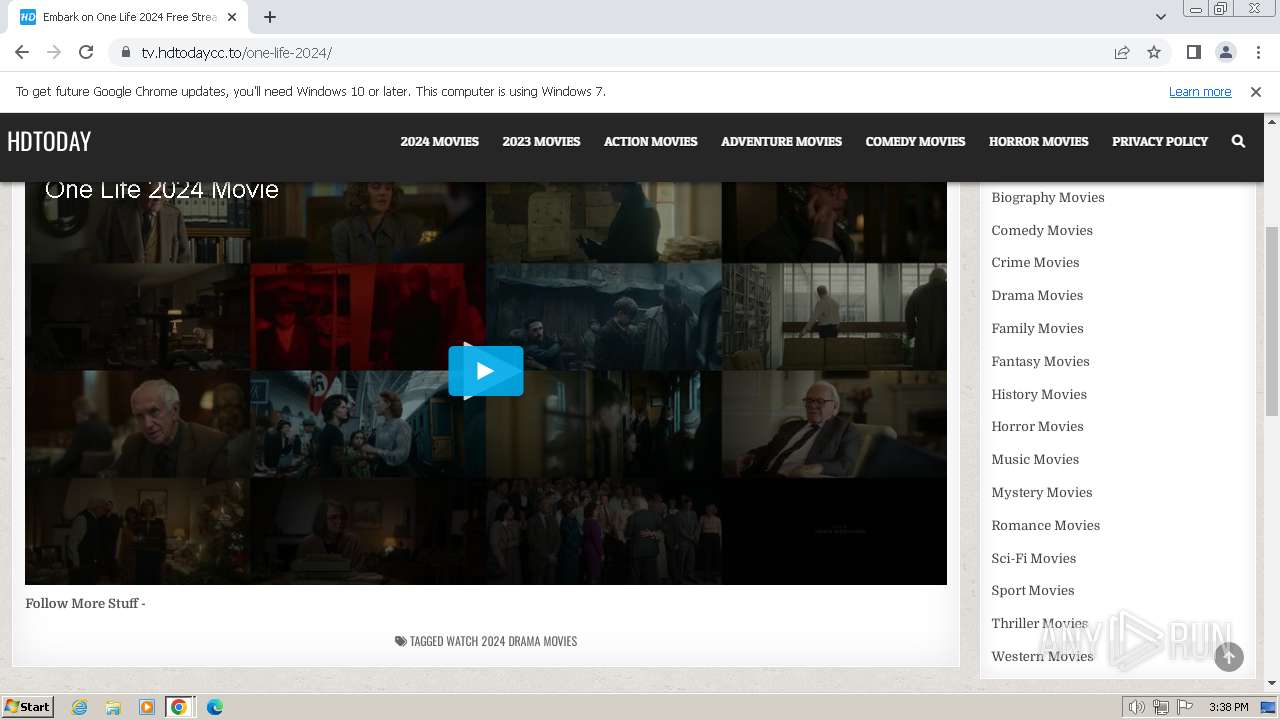Bookmark this page with the star icon
Screen dimensions: 1280x720
[x=1154, y=52]
